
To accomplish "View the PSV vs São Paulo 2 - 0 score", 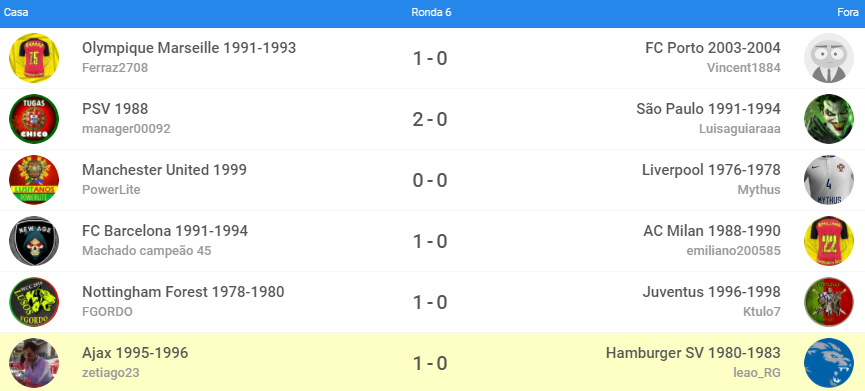I will coord(430,119).
